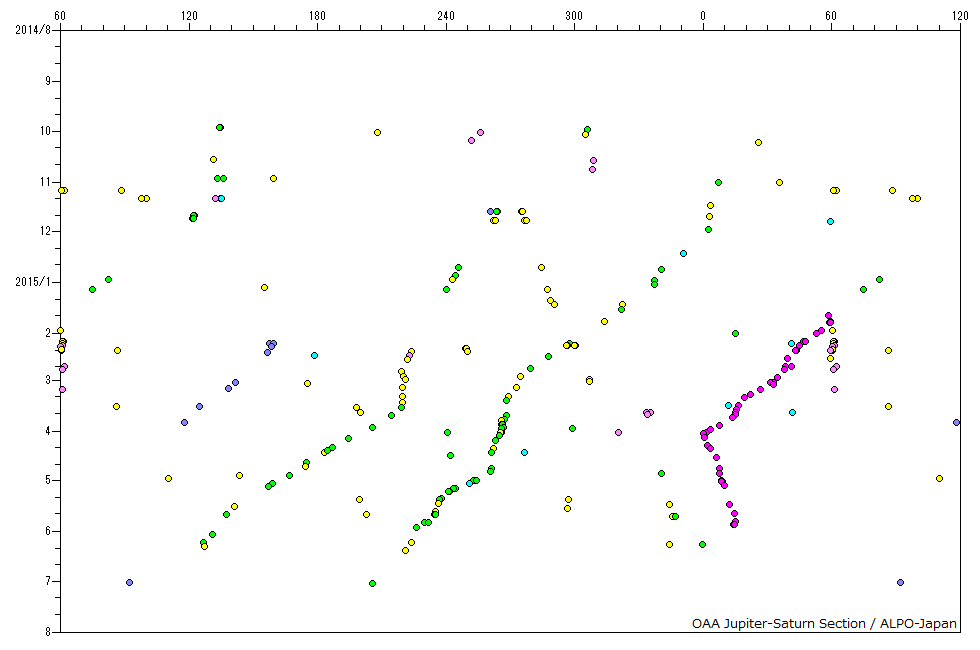This screenshot has height=650, width=980.
Task: Click the y-axis month label 12
Action: point(46,231)
